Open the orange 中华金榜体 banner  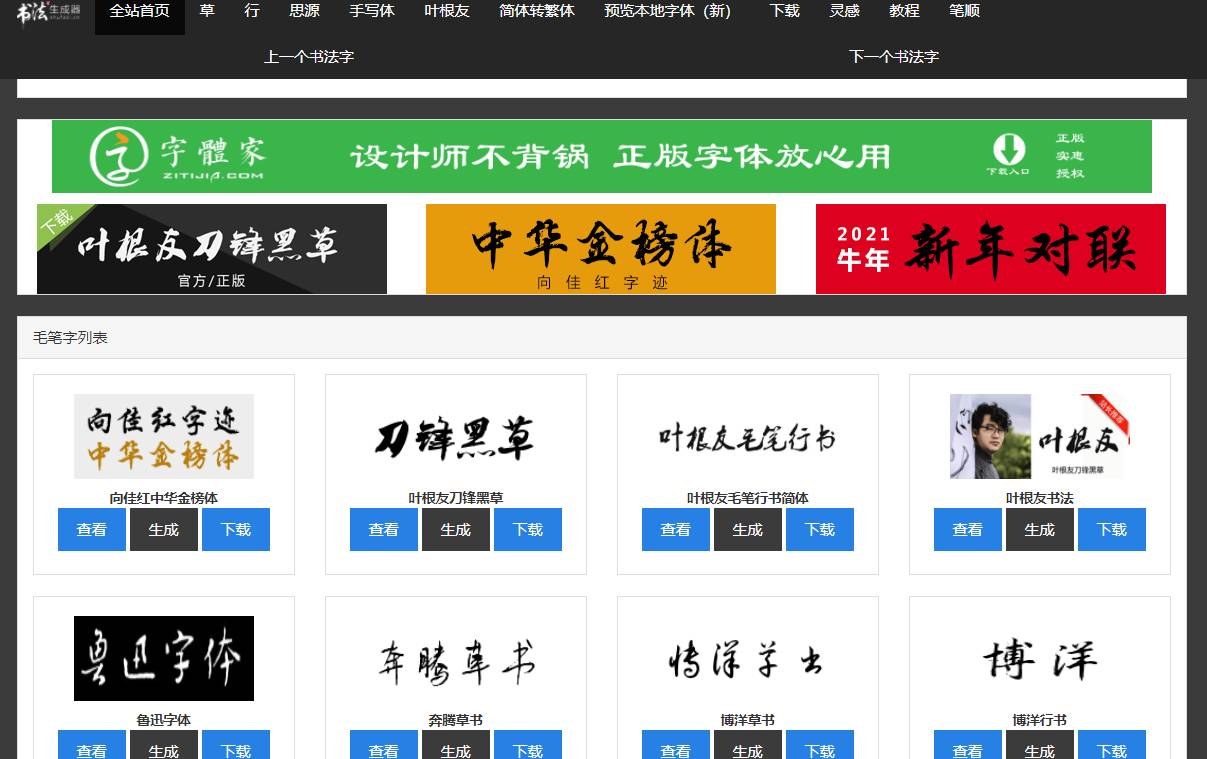point(601,249)
